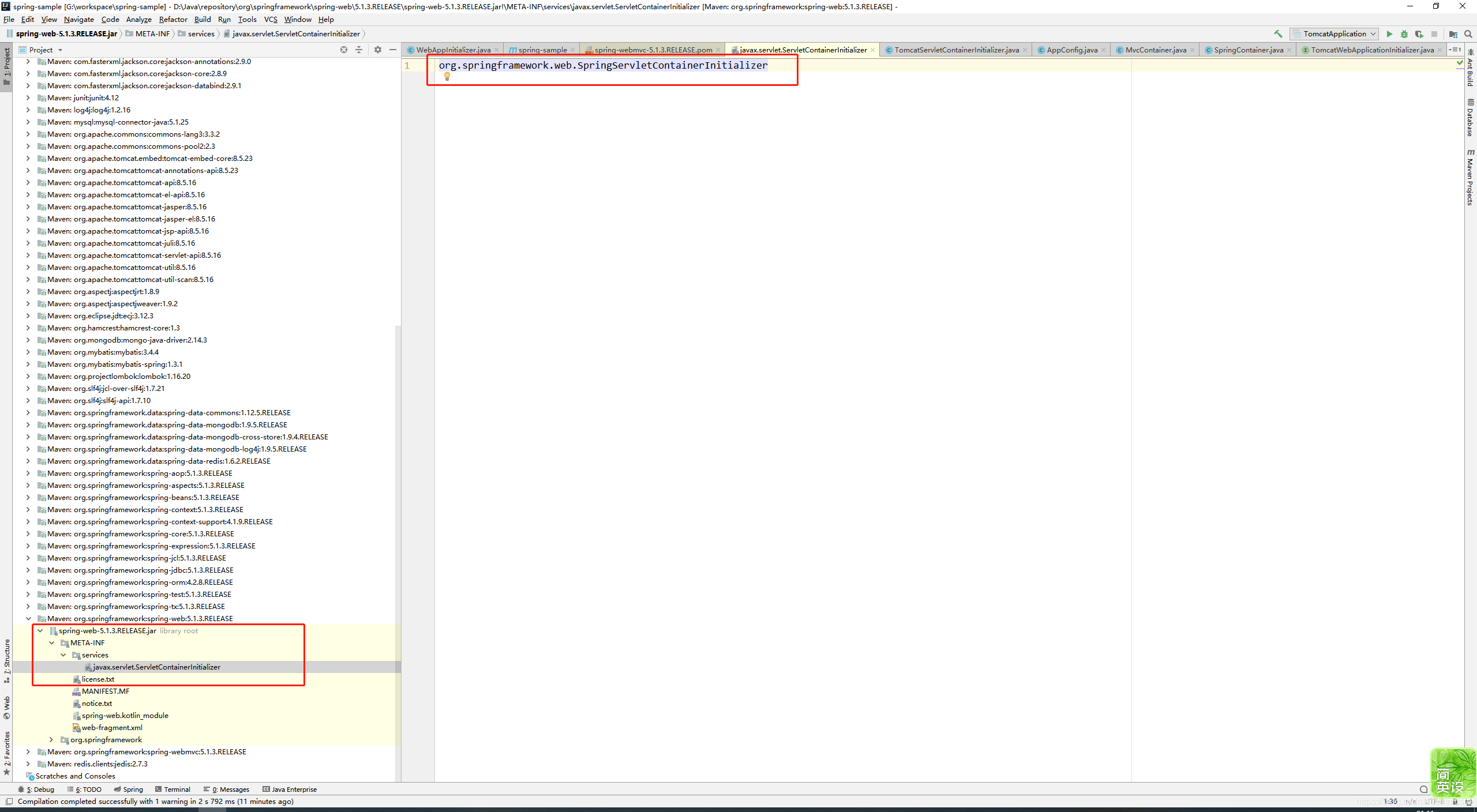Click the Build Project hammer icon
Viewport: 1477px width, 812px height.
(x=1278, y=34)
